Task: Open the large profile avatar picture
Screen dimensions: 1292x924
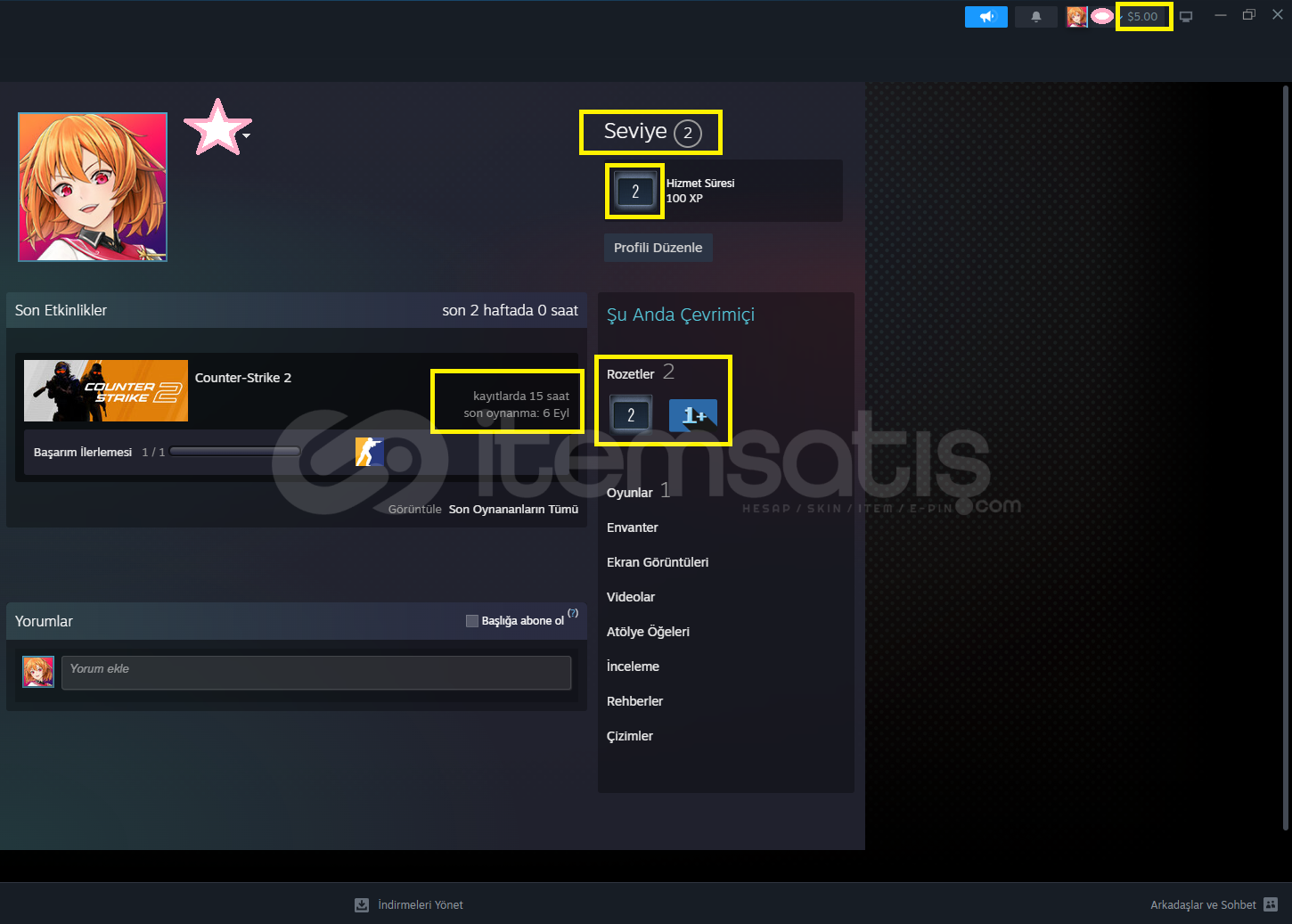Action: 93,187
